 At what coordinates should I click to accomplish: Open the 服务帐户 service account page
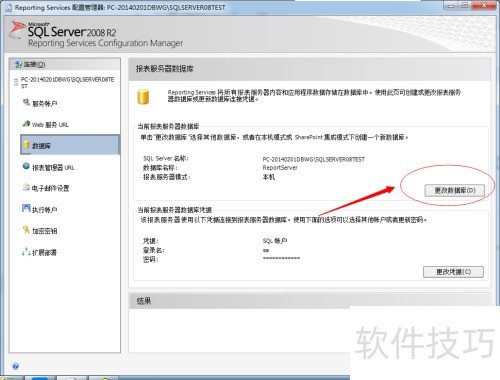45,104
